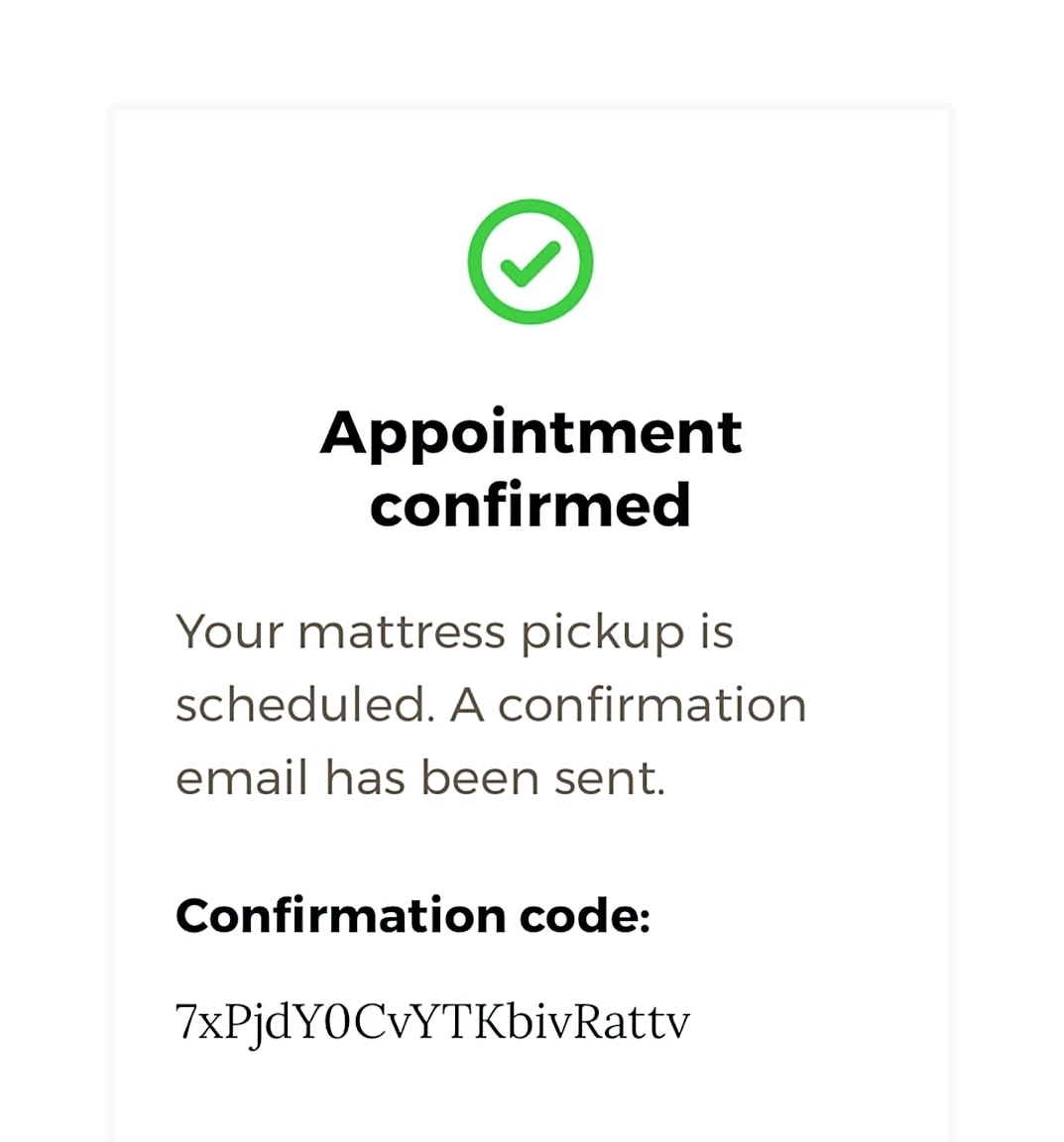The height and width of the screenshot is (1142, 1064).
Task: Select the confirmation code 7xPjdY0CvYTKbivRattv
Action: (432, 1022)
